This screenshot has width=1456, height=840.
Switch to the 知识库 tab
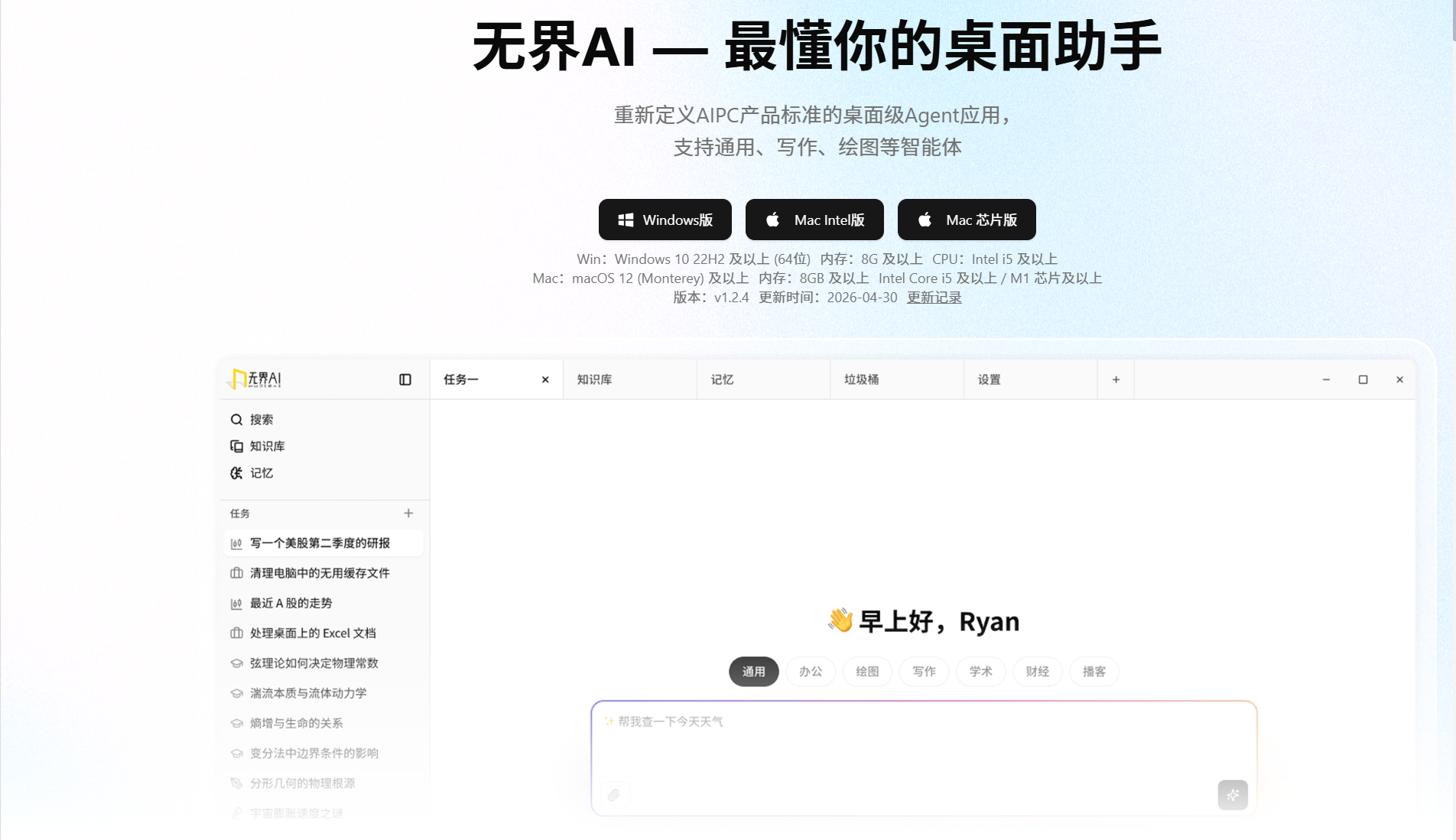[630, 379]
